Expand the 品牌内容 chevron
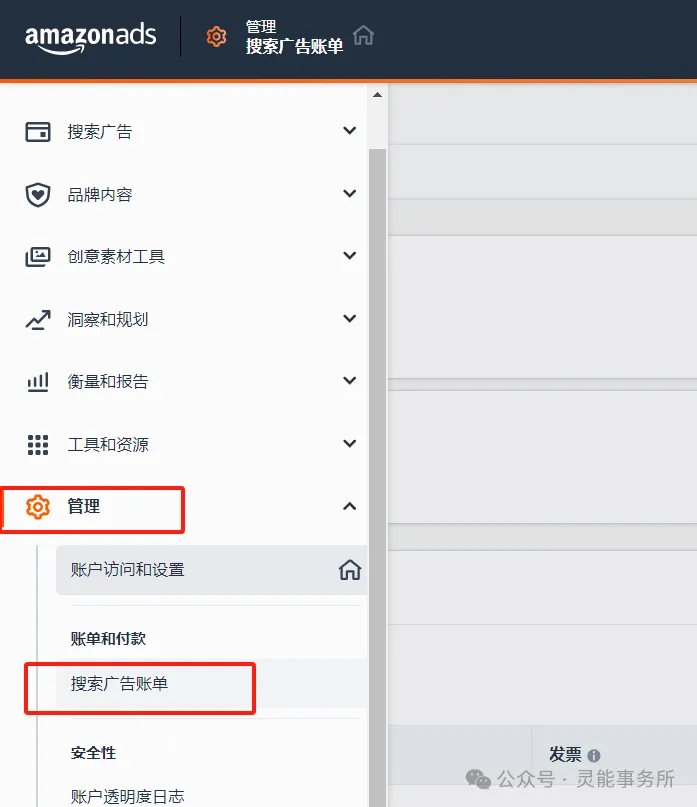The image size is (697, 807). [x=350, y=194]
